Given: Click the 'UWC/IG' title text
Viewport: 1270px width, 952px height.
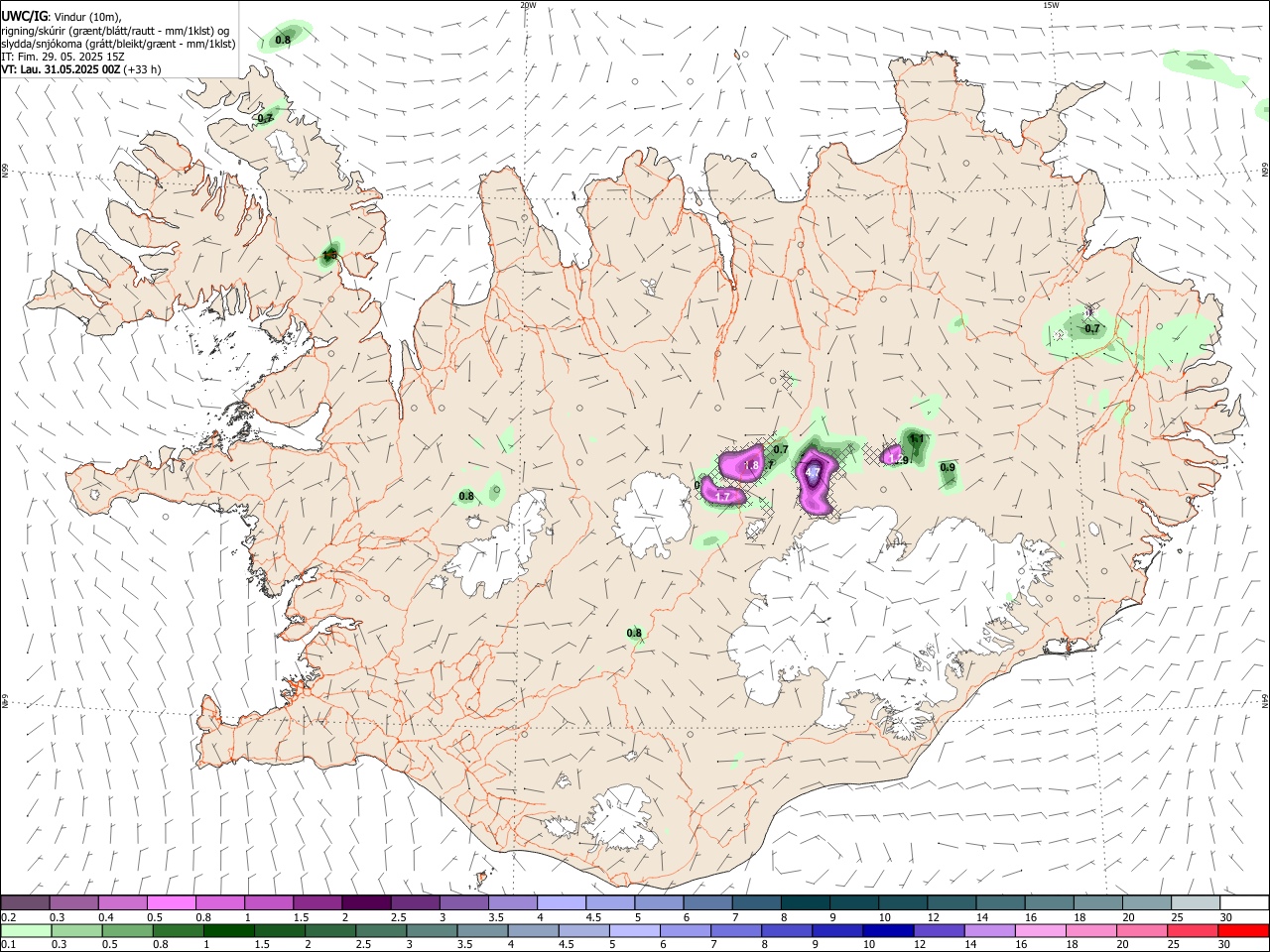Looking at the screenshot, I should (x=24, y=17).
